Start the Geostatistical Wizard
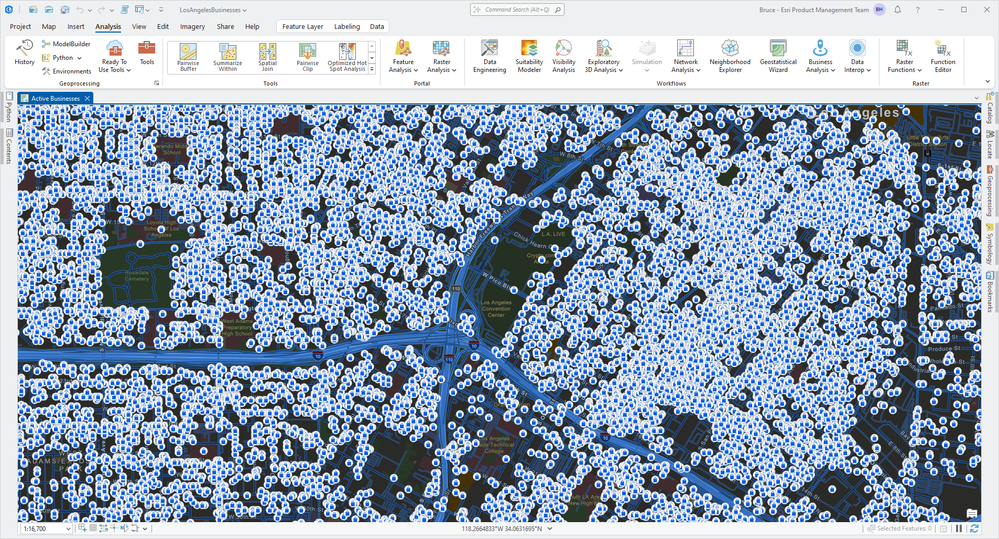 778,56
